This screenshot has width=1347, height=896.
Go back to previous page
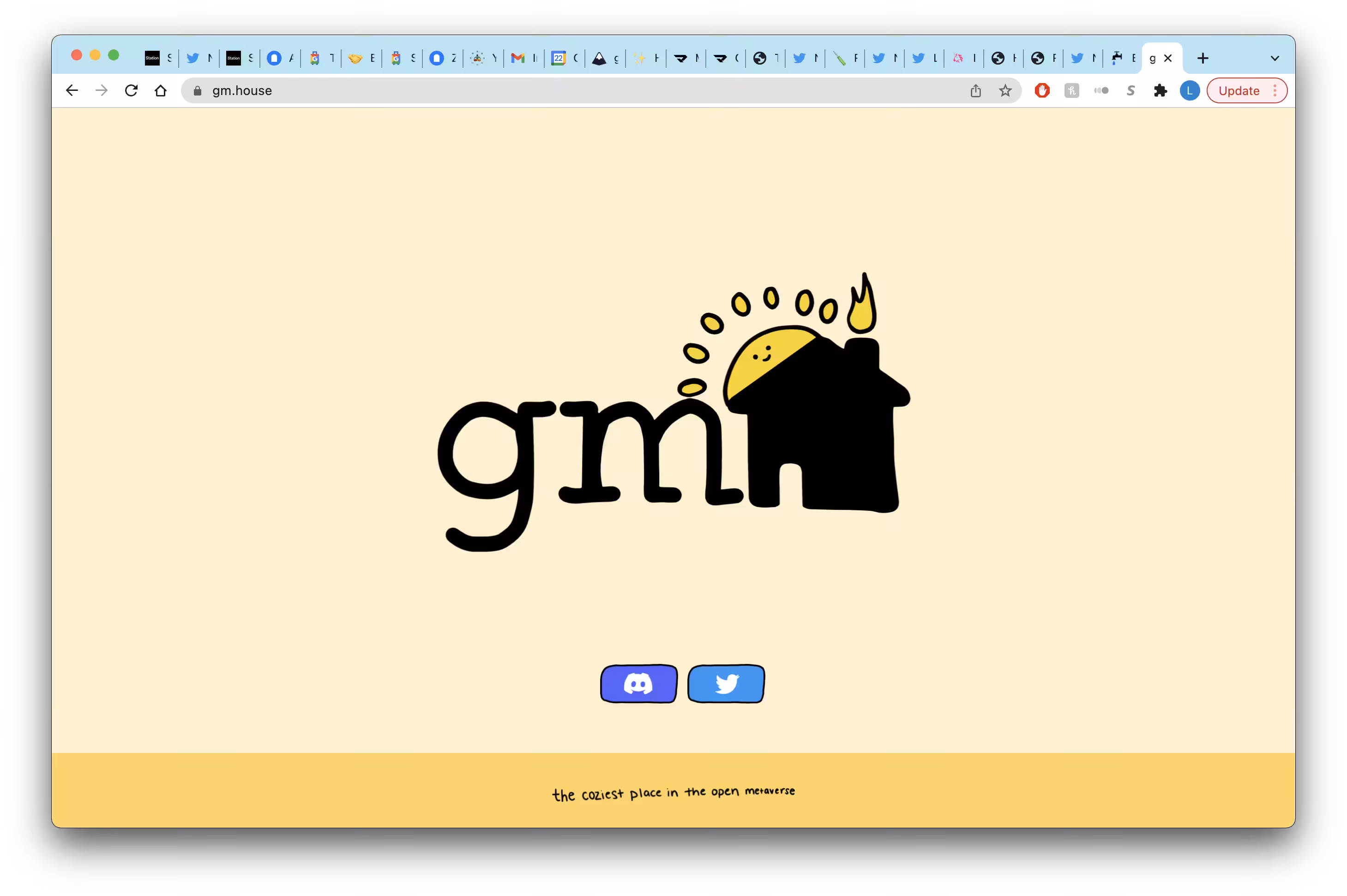click(72, 90)
